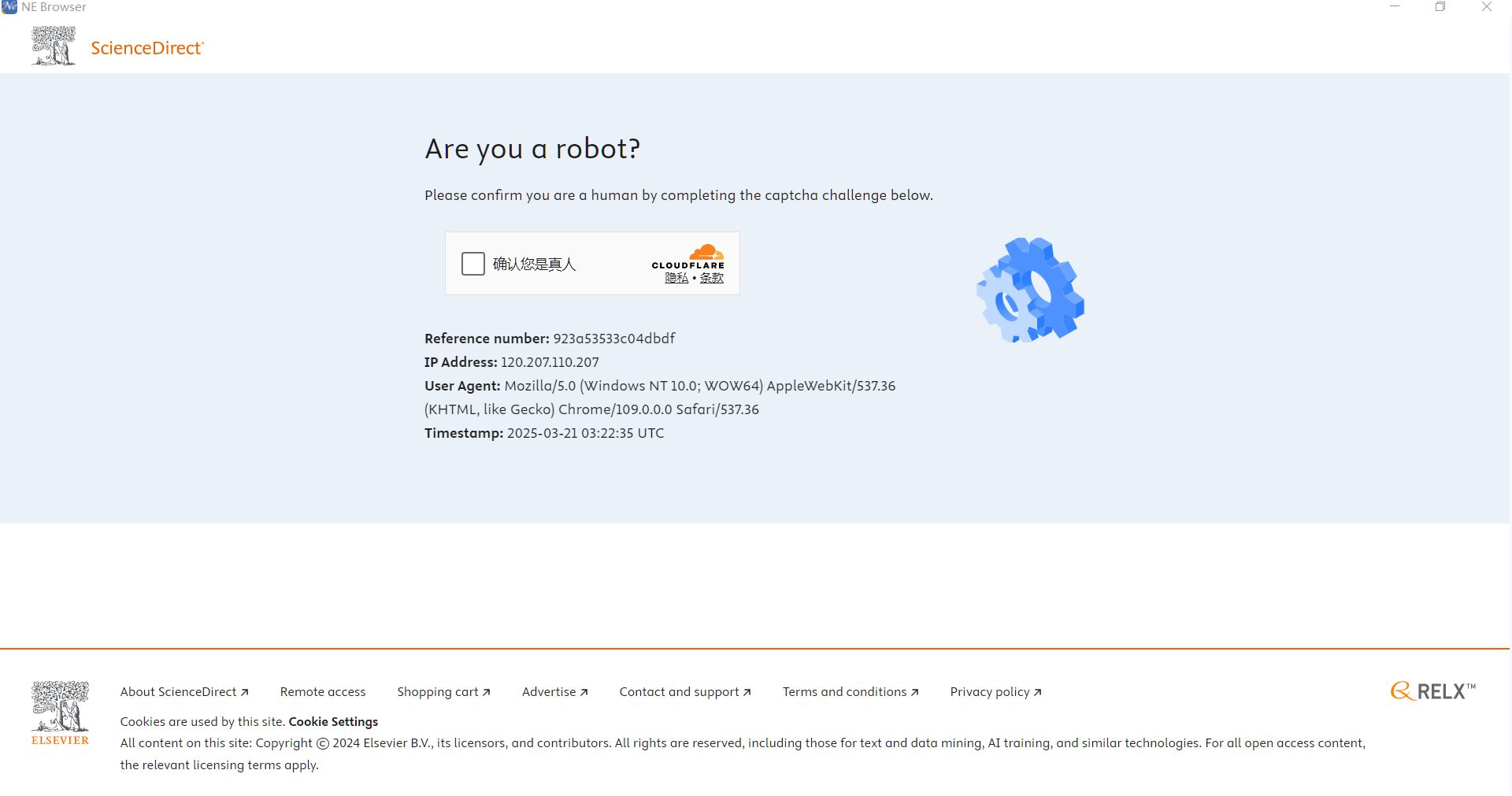The image size is (1512, 796).
Task: Open Shopping cart footer link
Action: [443, 691]
